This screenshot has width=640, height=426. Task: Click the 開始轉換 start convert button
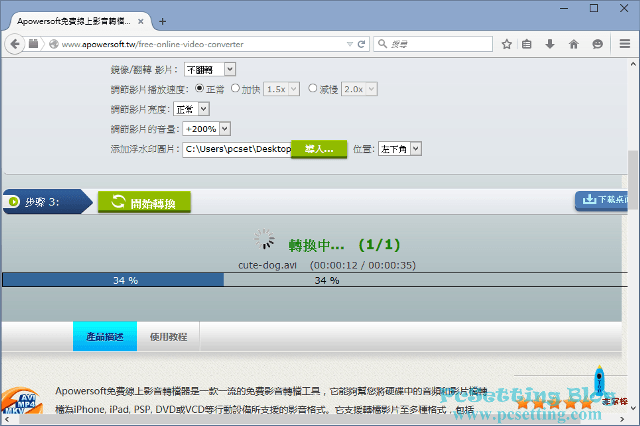pos(144,202)
